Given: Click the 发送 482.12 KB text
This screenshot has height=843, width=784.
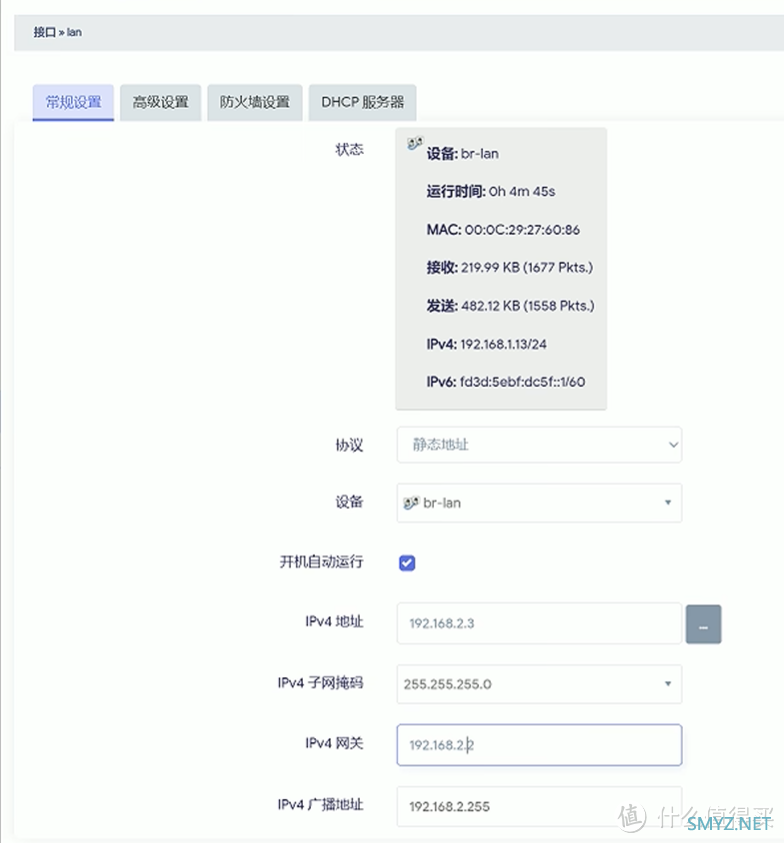Looking at the screenshot, I should (510, 306).
